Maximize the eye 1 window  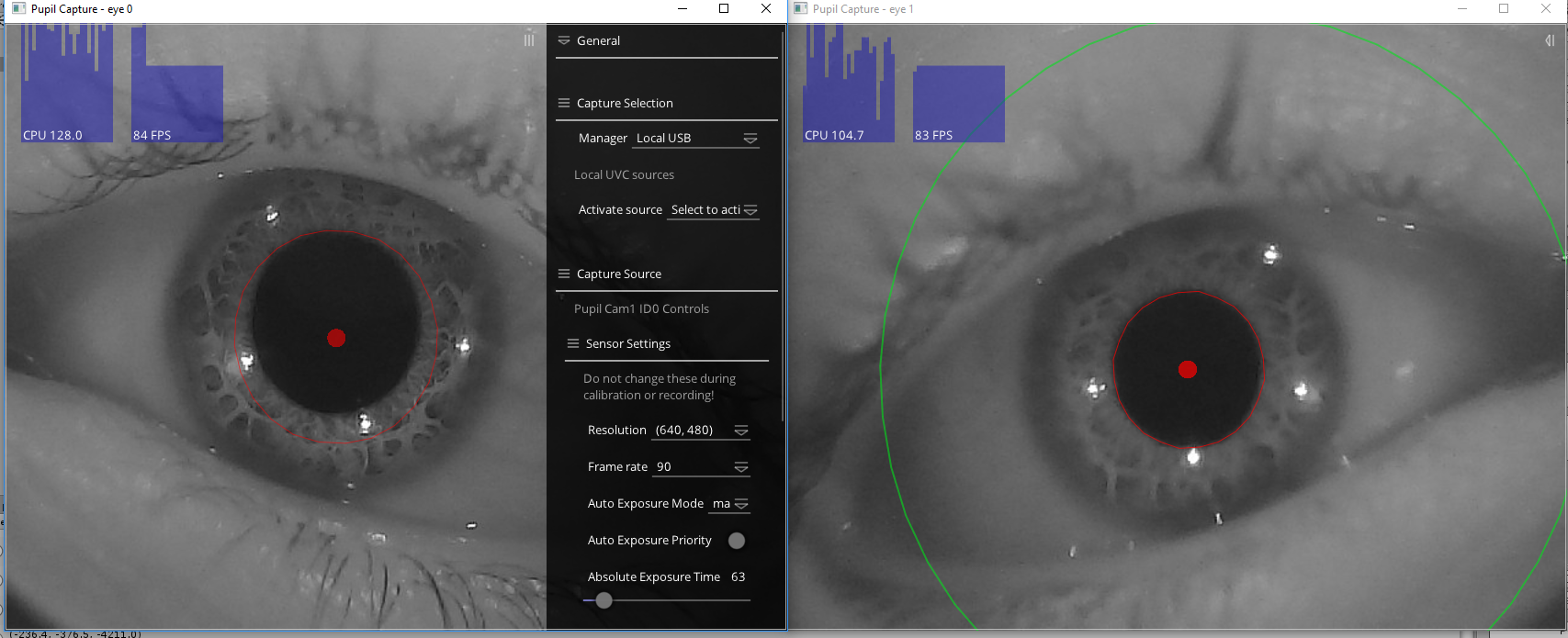pos(1504,9)
